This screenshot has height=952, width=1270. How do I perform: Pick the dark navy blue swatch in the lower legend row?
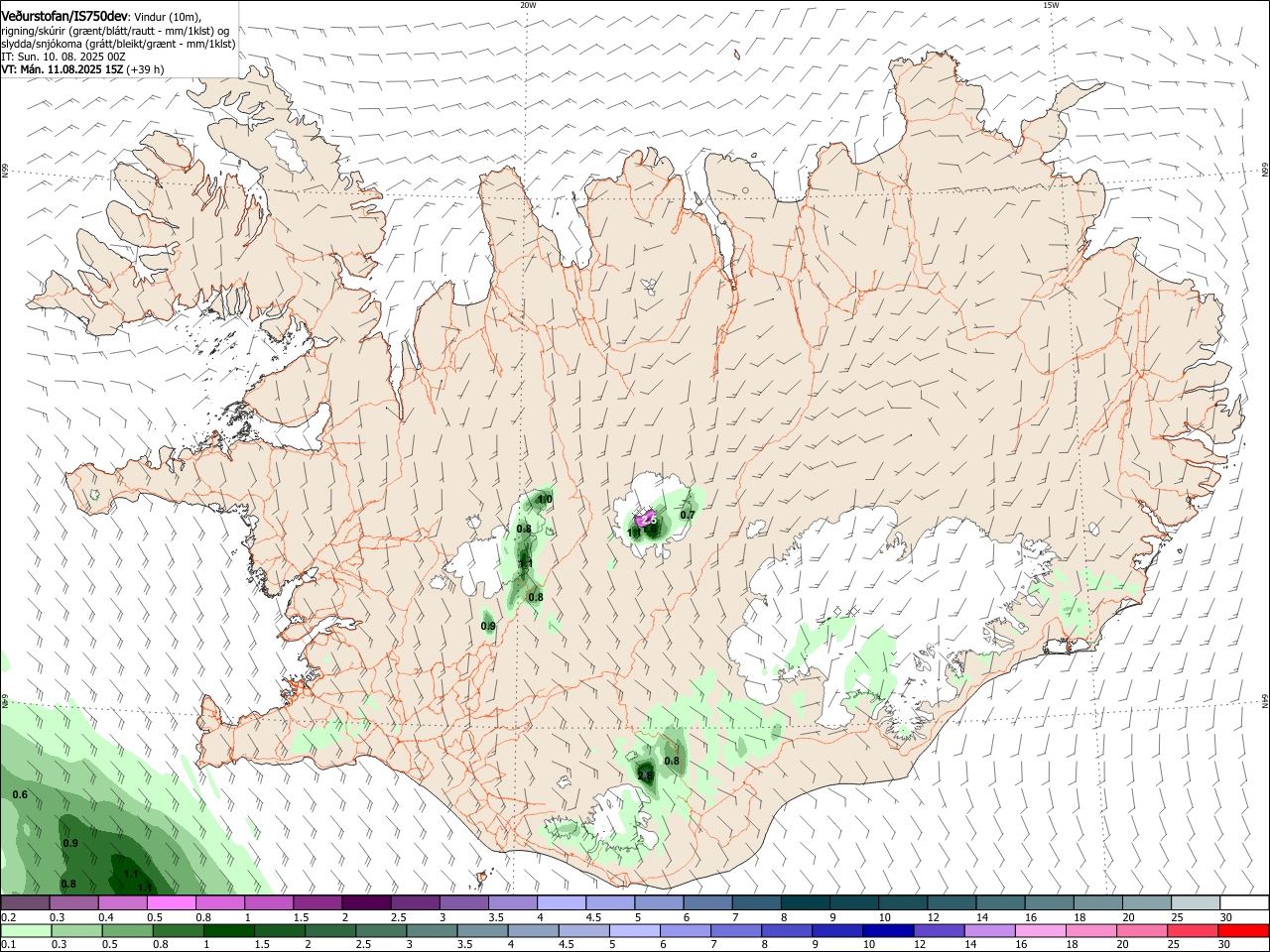887,930
